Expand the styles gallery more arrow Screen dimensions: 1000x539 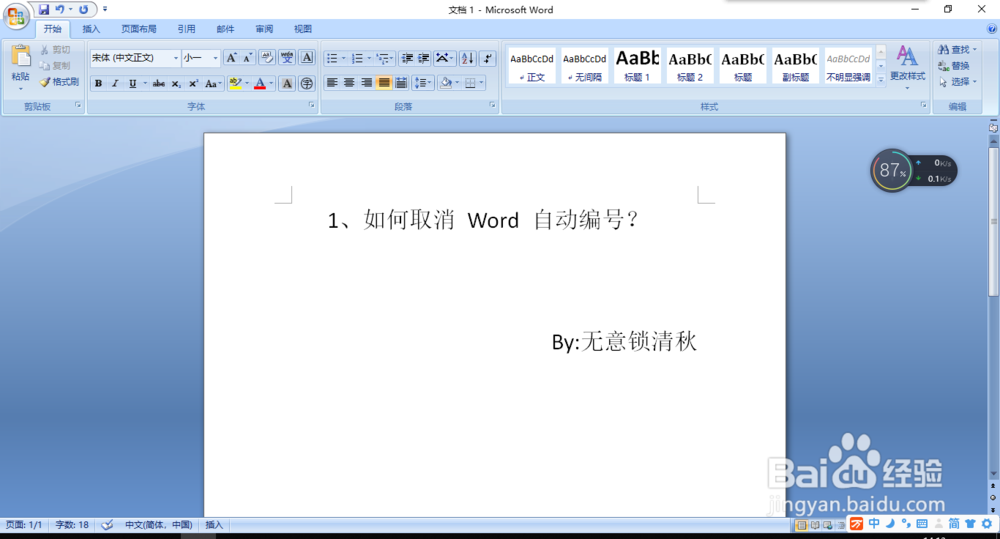[x=881, y=80]
